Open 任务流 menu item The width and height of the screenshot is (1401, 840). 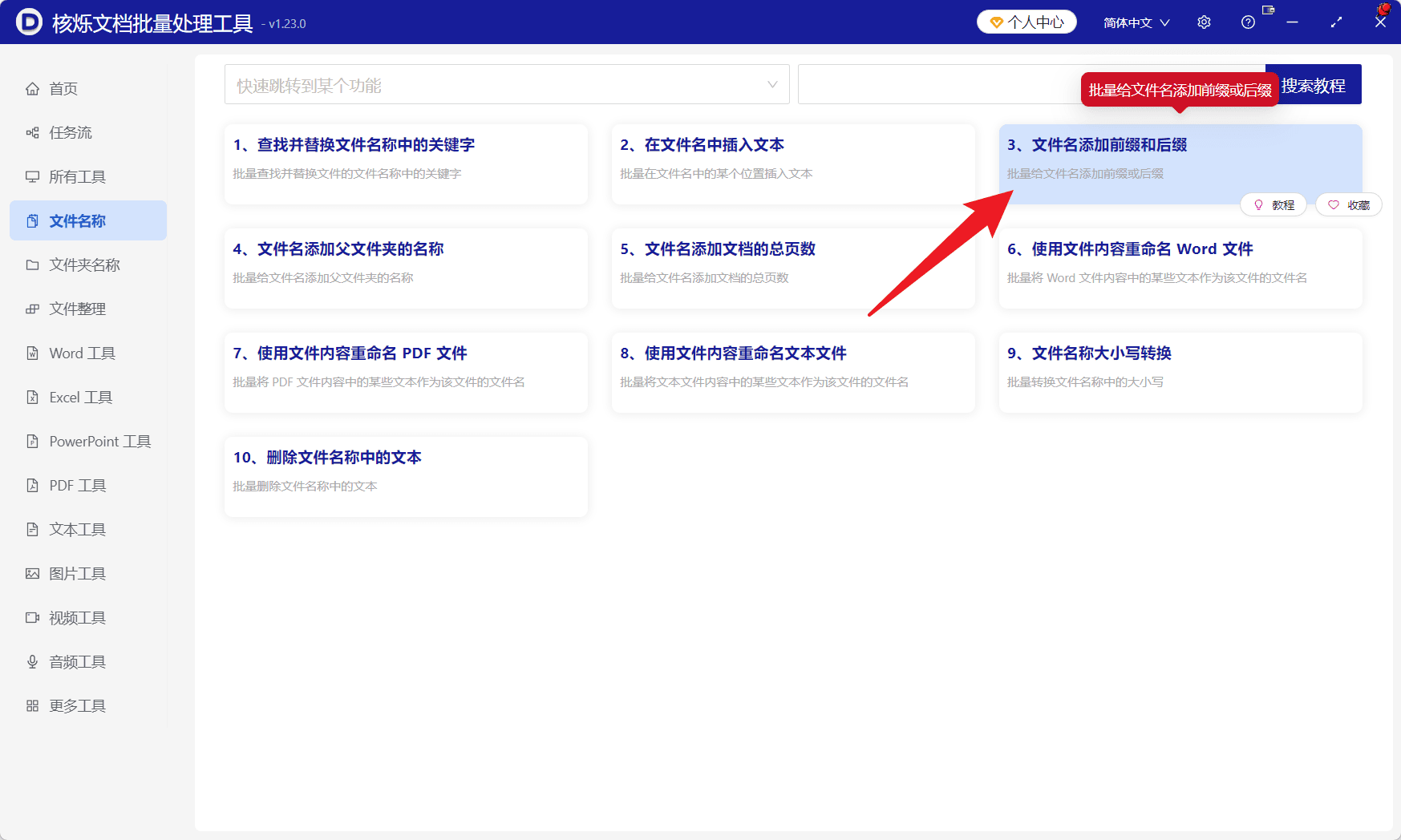pos(88,132)
